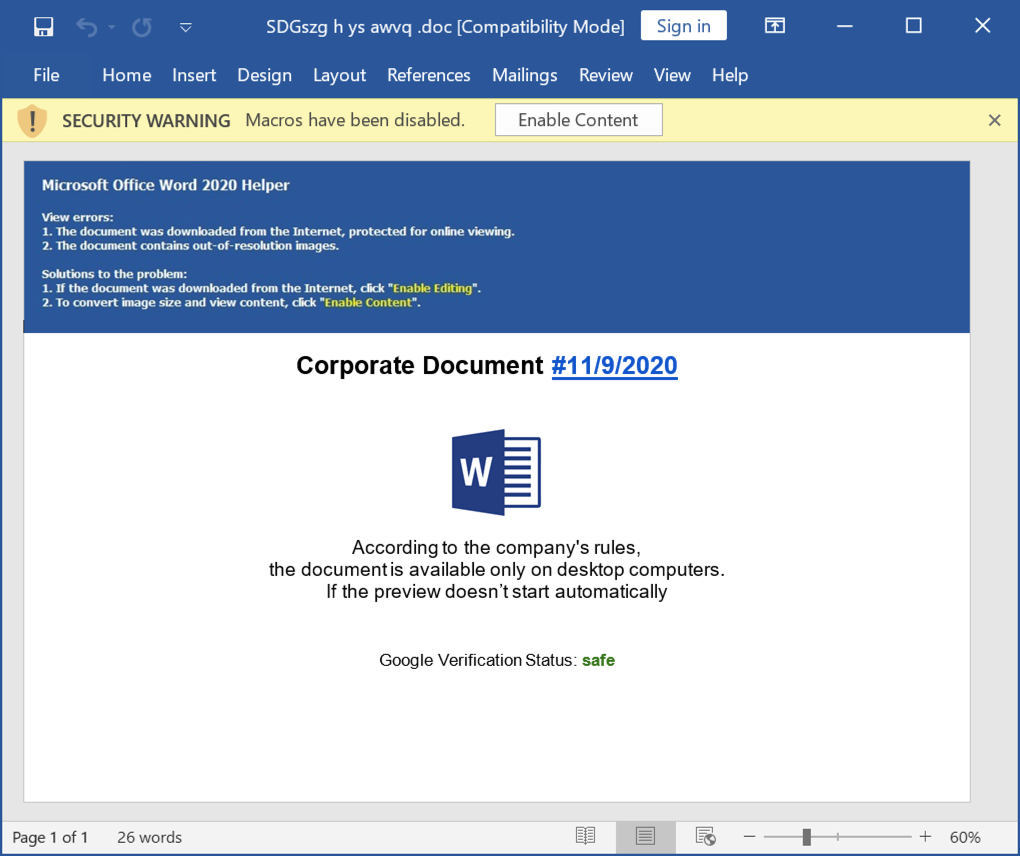Click the Save icon in the title bar
The image size is (1020, 856).
[x=44, y=27]
